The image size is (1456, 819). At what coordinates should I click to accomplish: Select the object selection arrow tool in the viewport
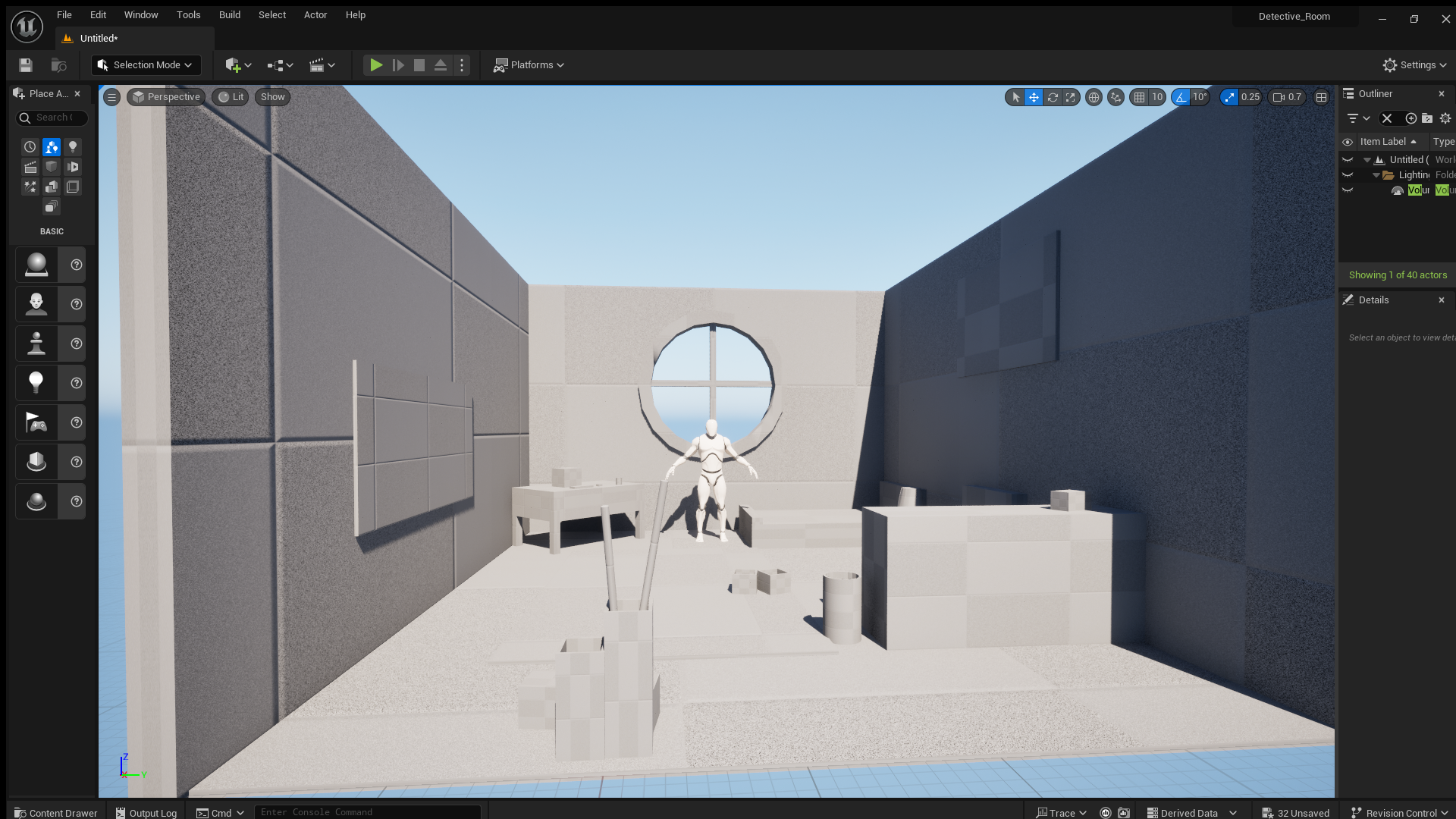tap(1016, 97)
